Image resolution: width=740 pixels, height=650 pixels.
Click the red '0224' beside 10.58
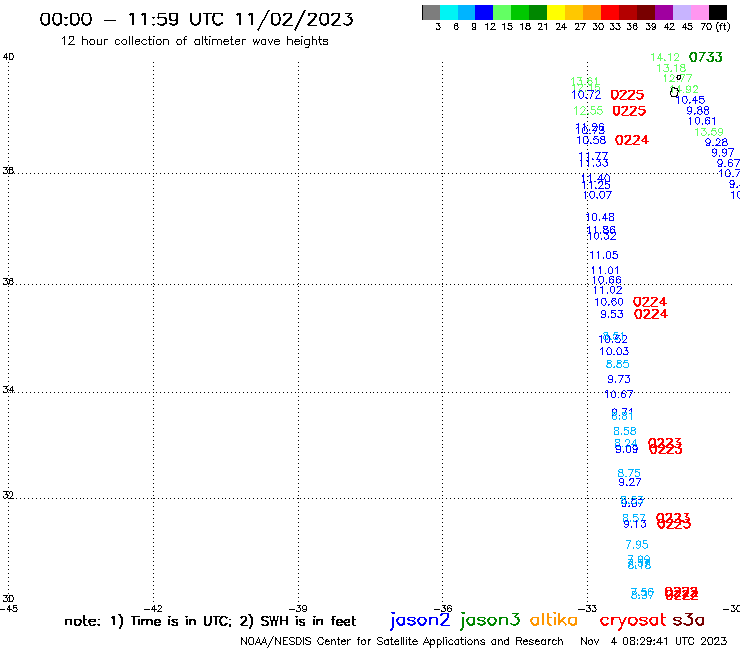click(x=632, y=140)
